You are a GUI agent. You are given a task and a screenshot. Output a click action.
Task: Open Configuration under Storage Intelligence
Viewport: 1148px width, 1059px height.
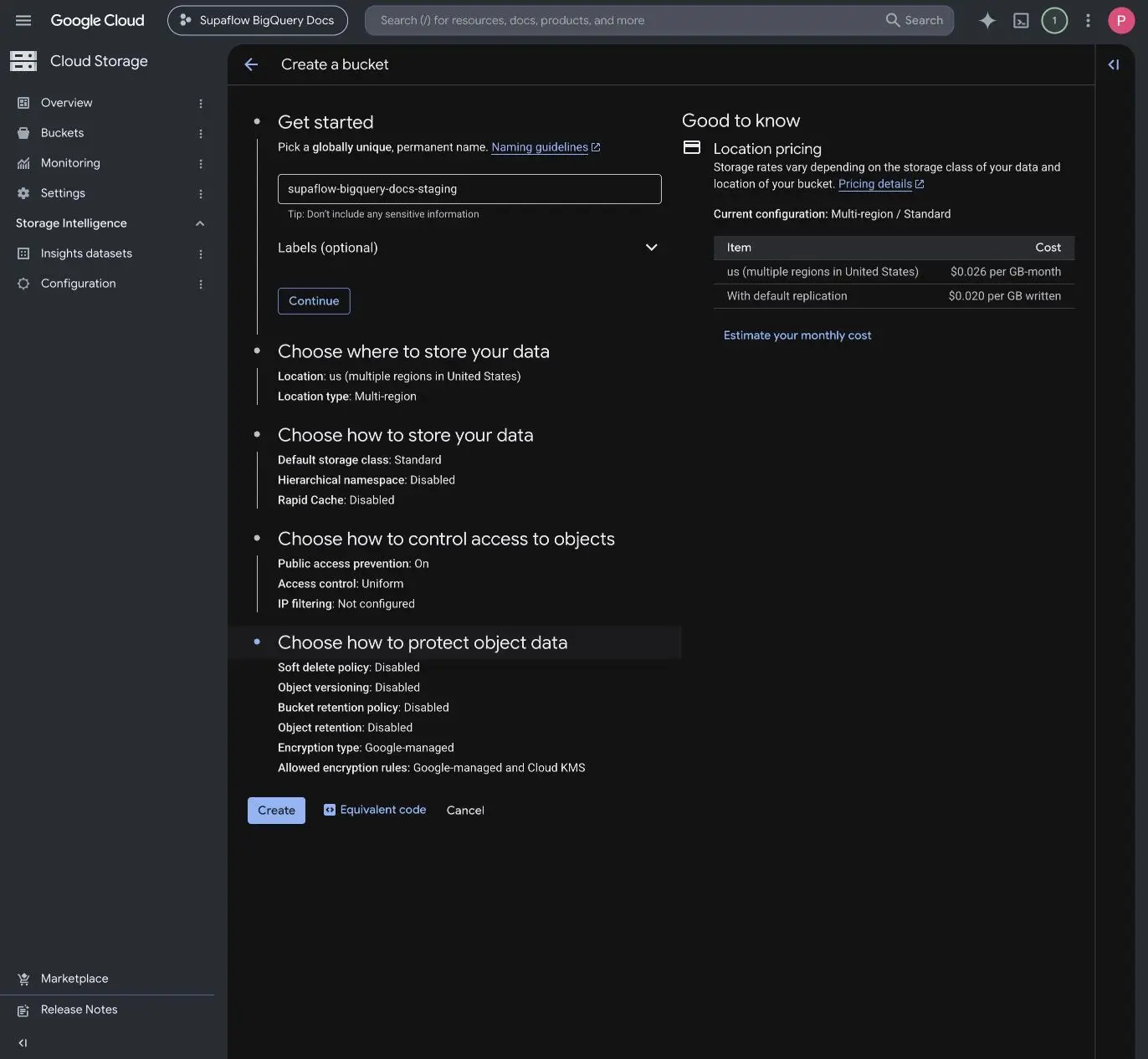coord(79,284)
